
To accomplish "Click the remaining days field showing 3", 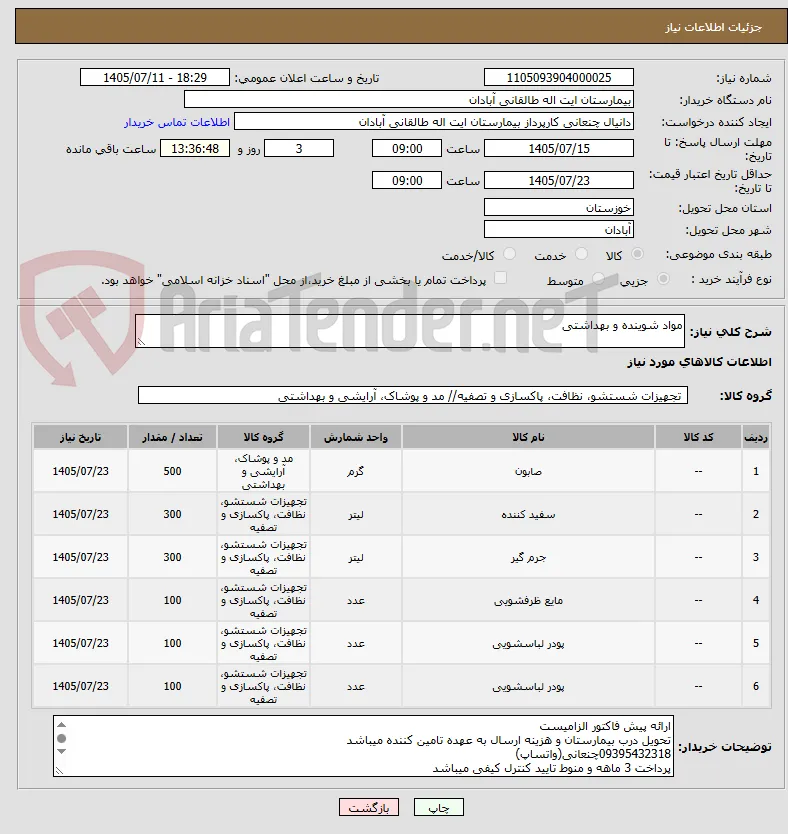I will 299,148.
